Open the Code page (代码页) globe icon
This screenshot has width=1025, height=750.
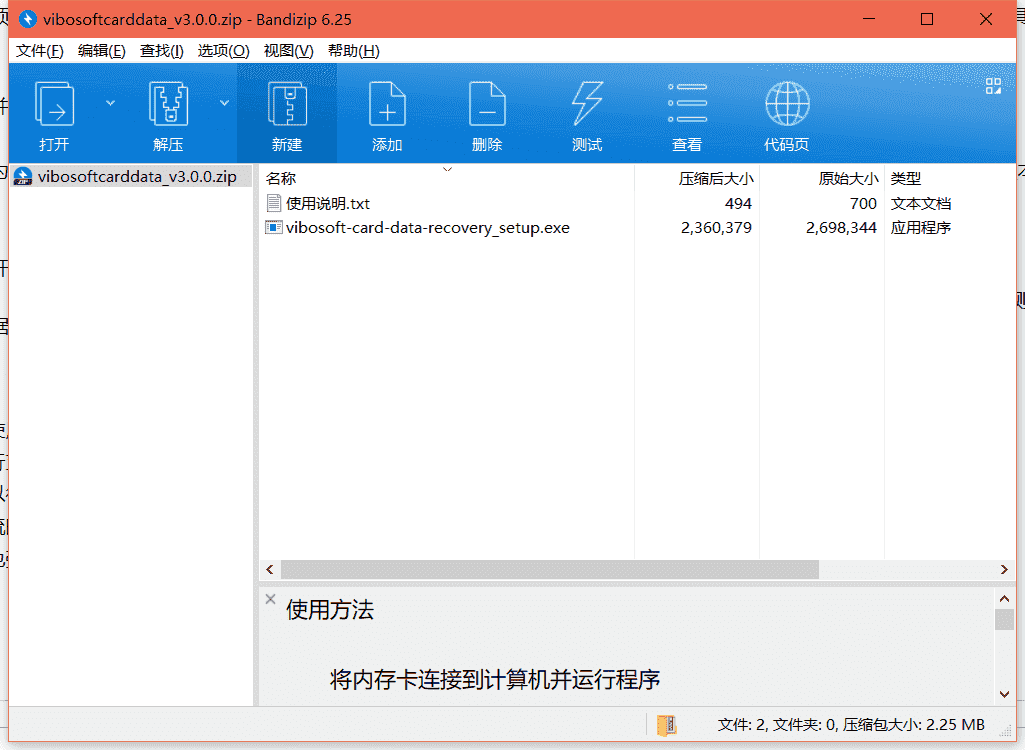click(787, 103)
